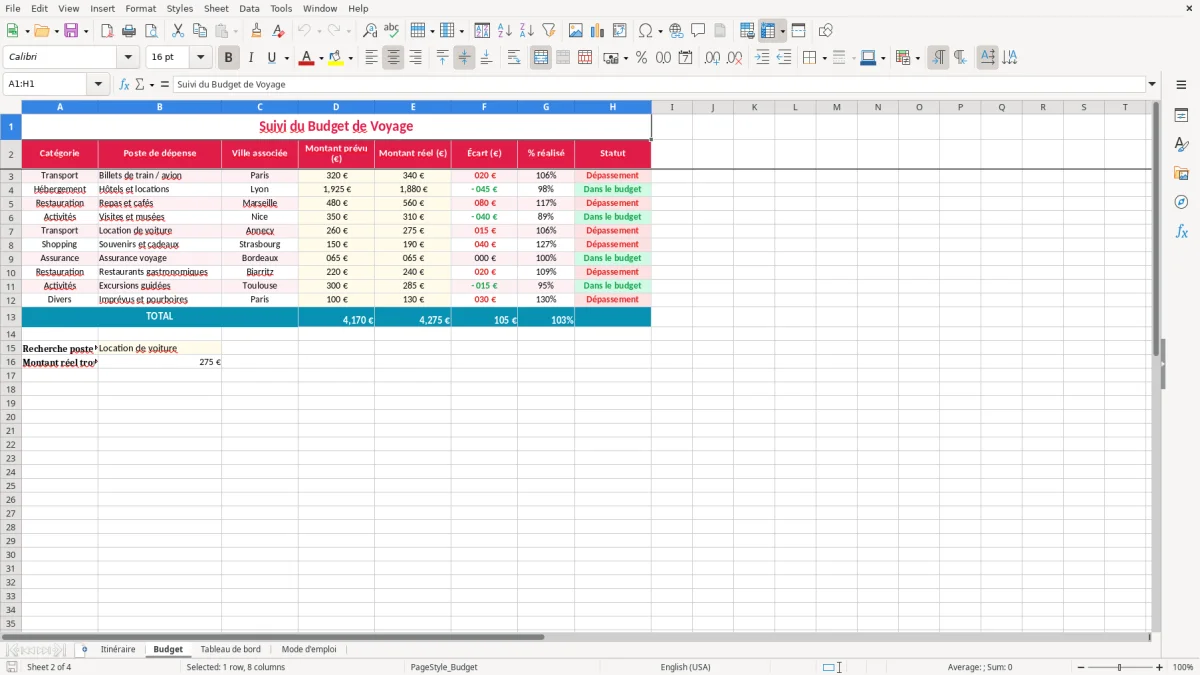The height and width of the screenshot is (675, 1200).
Task: Select row 13 header
Action: 11,317
